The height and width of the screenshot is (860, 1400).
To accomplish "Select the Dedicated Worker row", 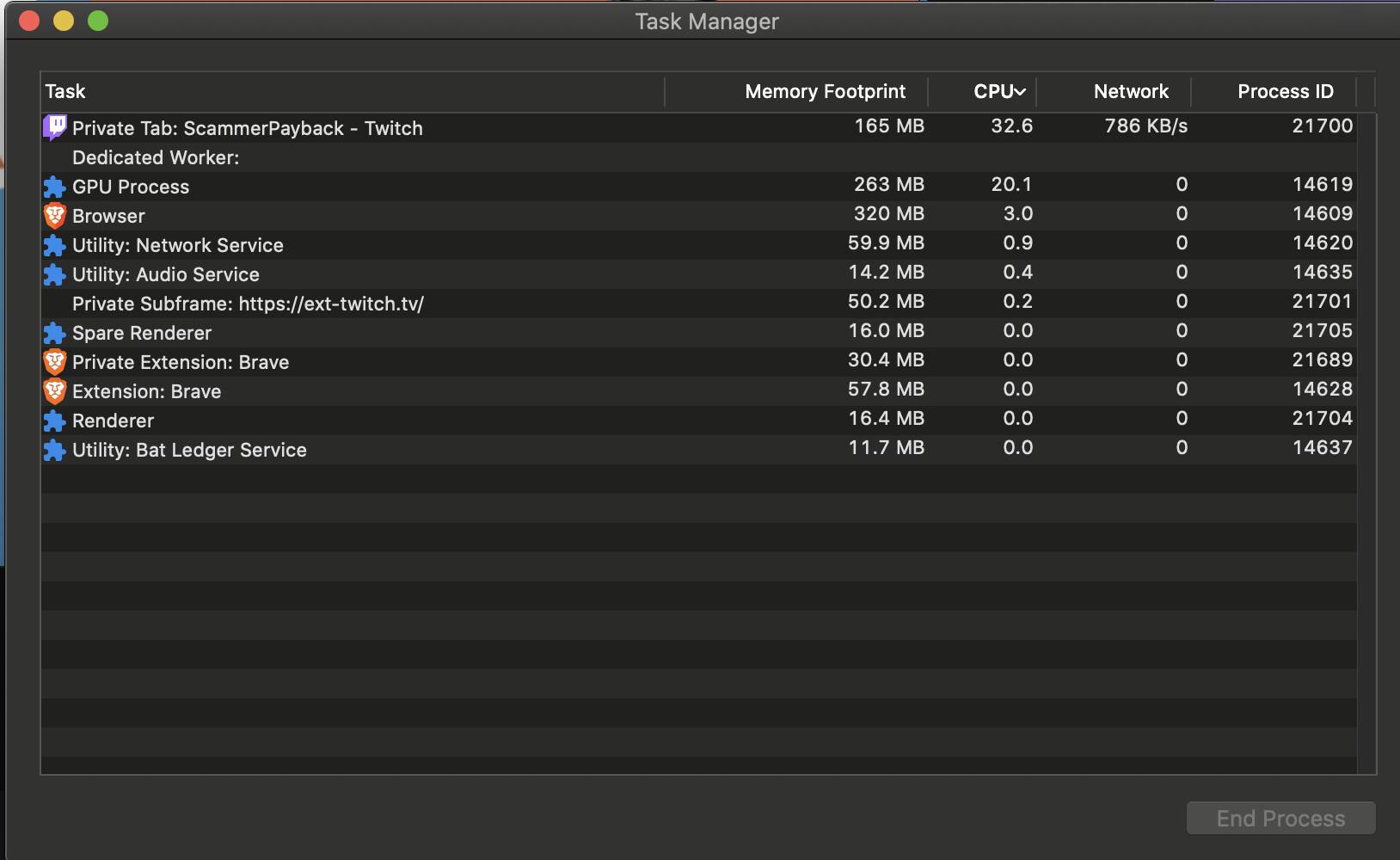I will pyautogui.click(x=699, y=157).
